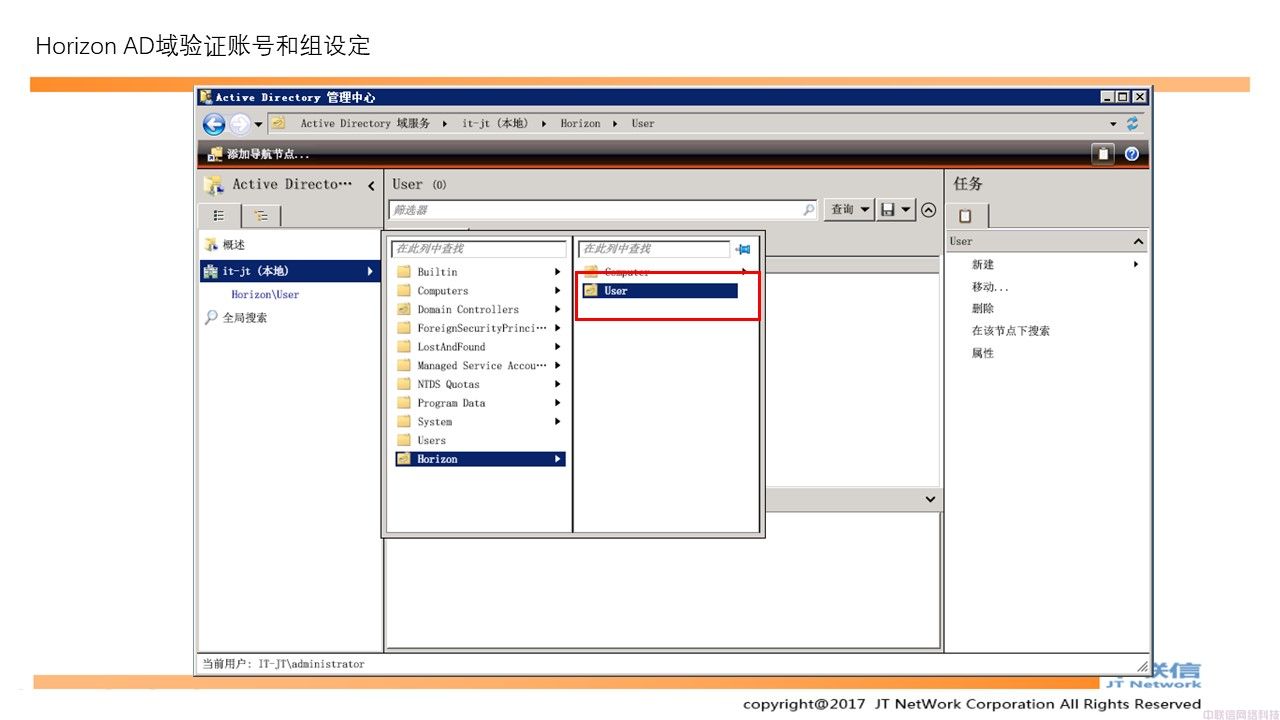Open the address bar dropdown arrow
Image resolution: width=1280 pixels, height=720 pixels.
click(x=1113, y=124)
